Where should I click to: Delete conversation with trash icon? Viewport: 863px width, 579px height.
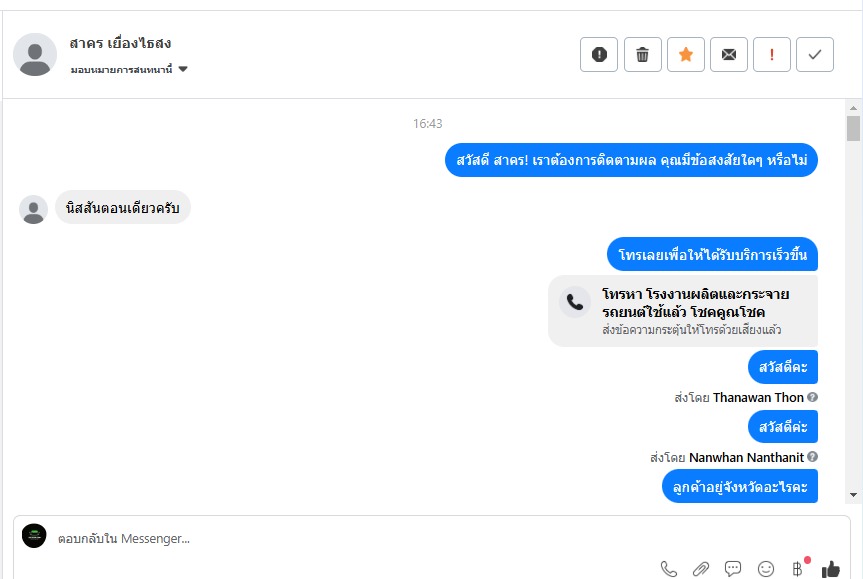[x=642, y=54]
